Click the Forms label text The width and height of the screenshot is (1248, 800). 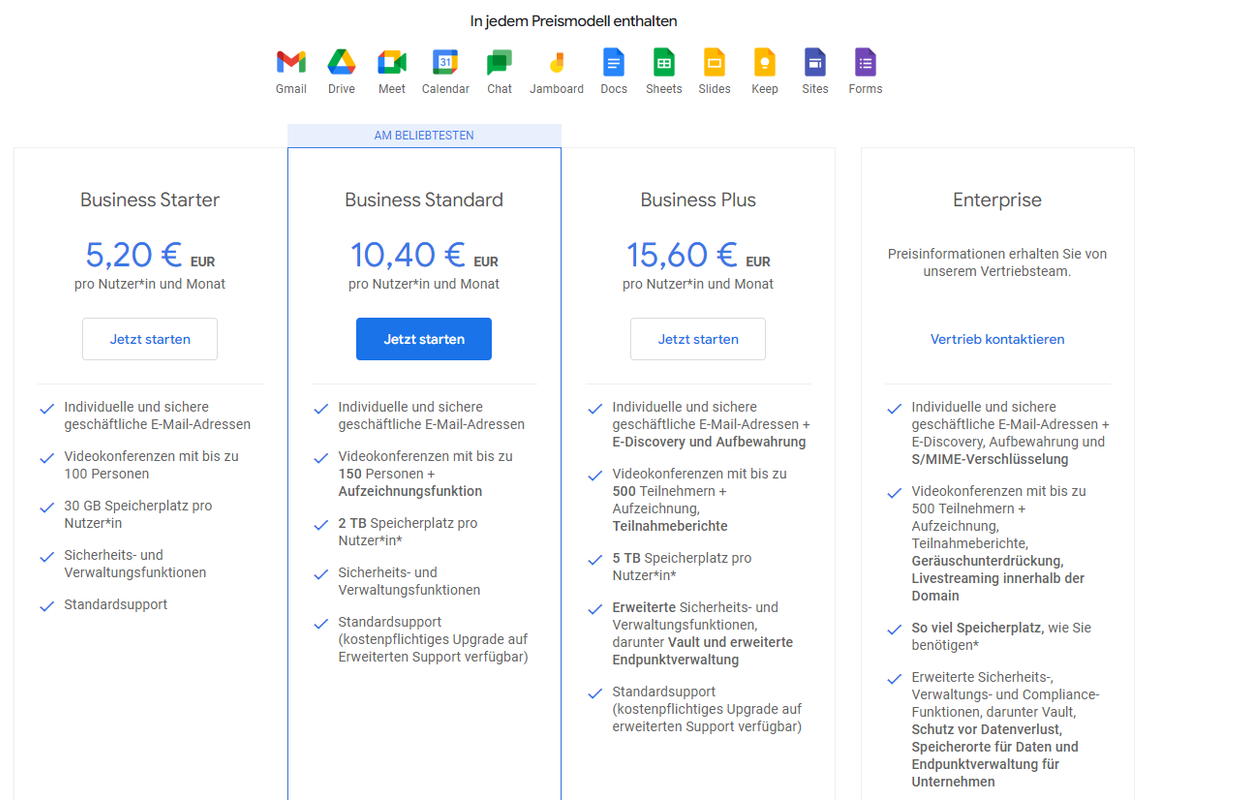[865, 89]
